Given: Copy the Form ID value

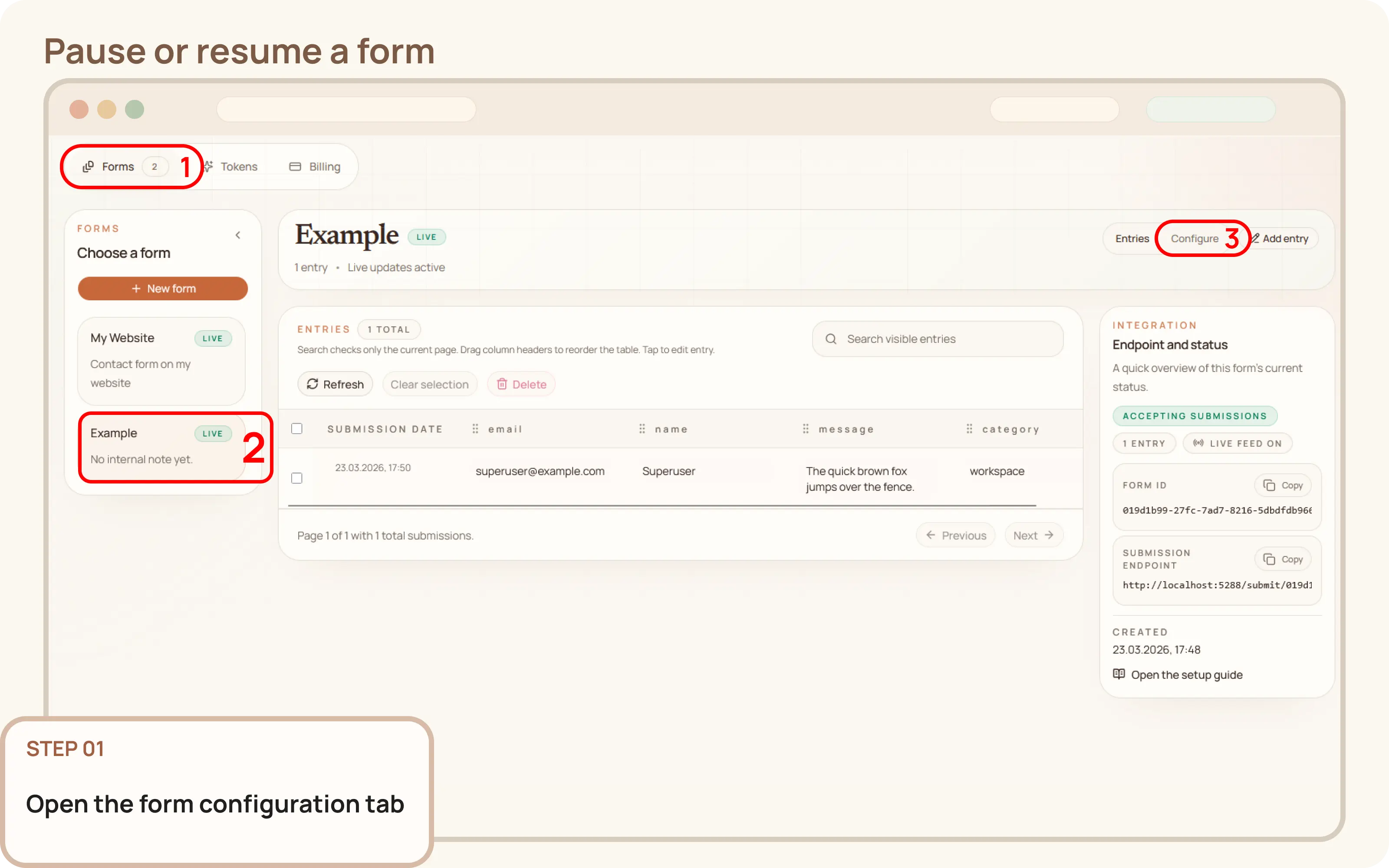Looking at the screenshot, I should 1284,484.
